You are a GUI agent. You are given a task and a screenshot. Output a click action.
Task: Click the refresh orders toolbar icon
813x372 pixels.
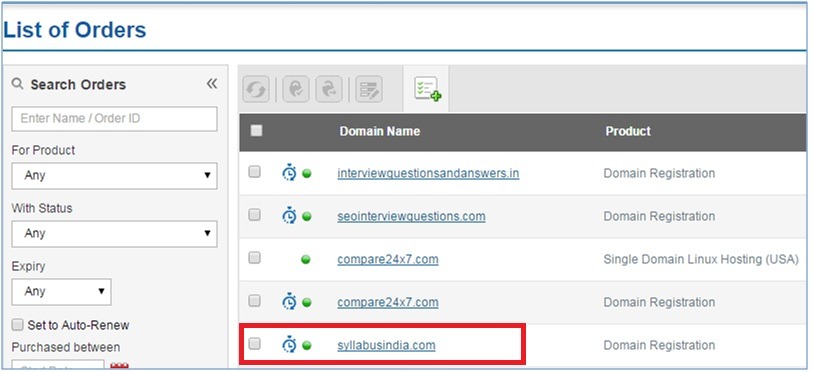coord(256,89)
